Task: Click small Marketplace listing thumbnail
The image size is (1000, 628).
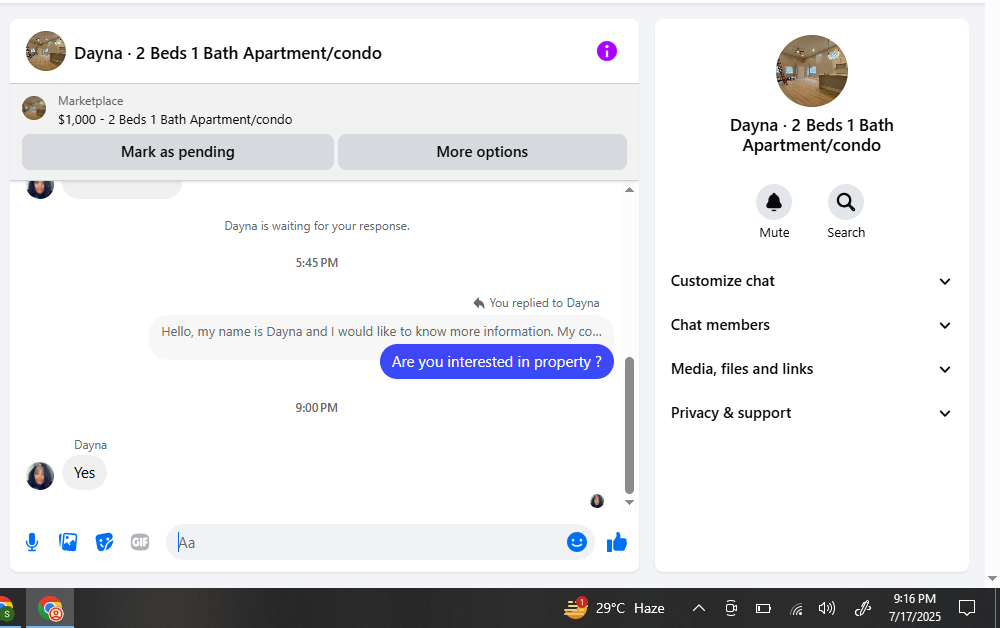Action: (x=34, y=108)
